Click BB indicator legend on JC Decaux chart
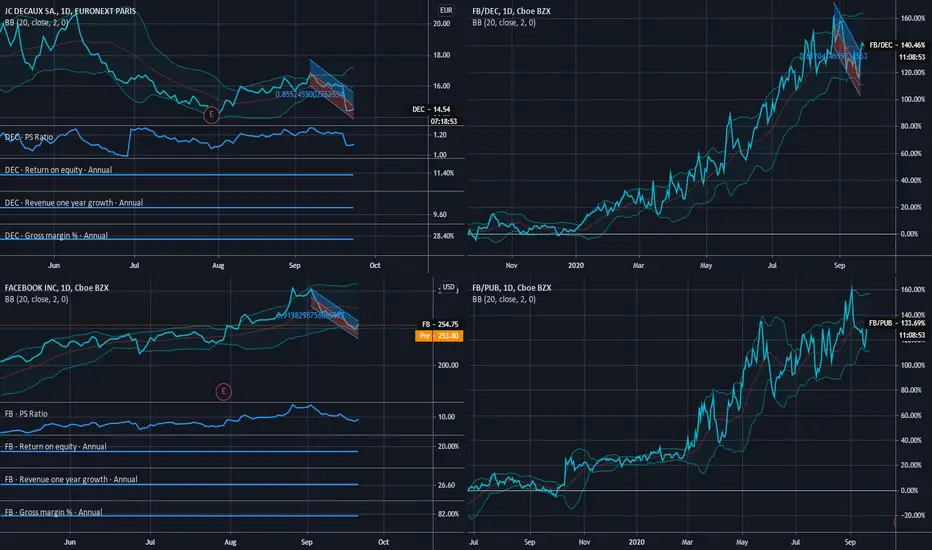932x550 pixels. click(36, 23)
